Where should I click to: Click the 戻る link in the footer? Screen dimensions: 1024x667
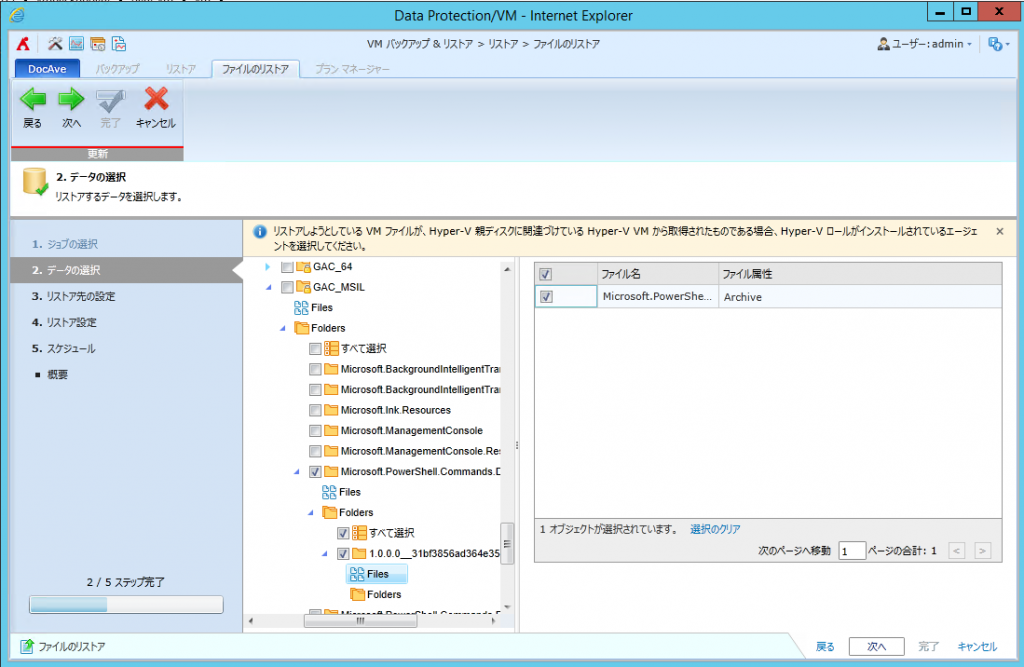[x=825, y=646]
